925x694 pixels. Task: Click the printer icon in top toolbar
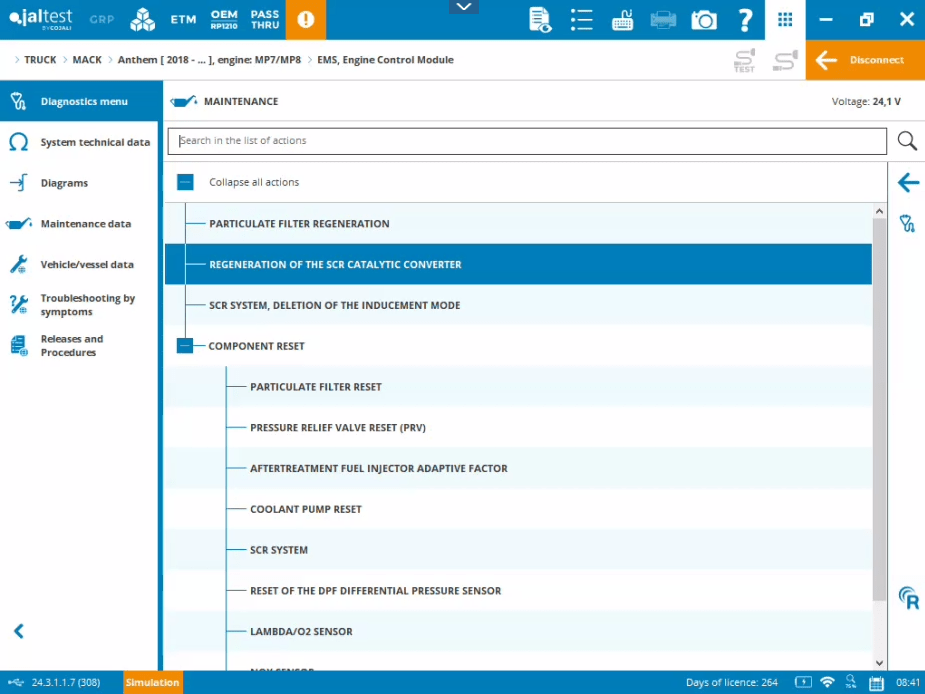click(663, 20)
